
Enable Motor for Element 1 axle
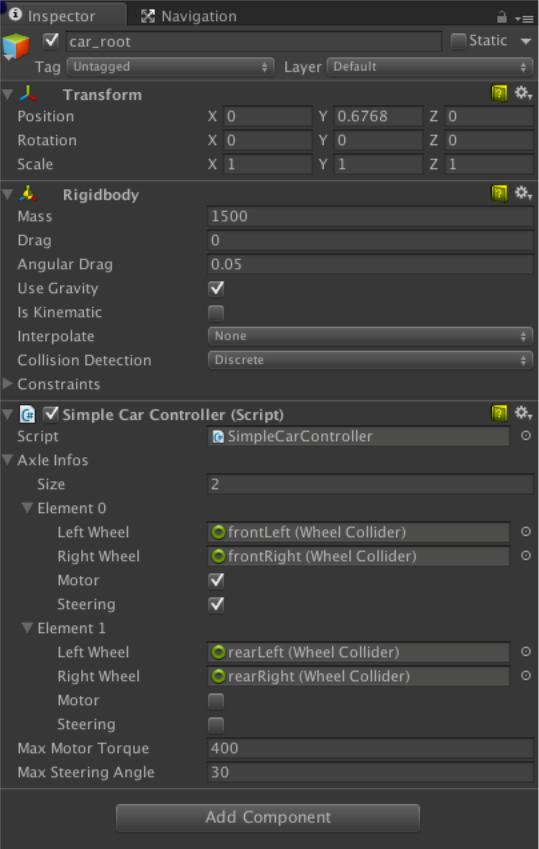tap(216, 701)
